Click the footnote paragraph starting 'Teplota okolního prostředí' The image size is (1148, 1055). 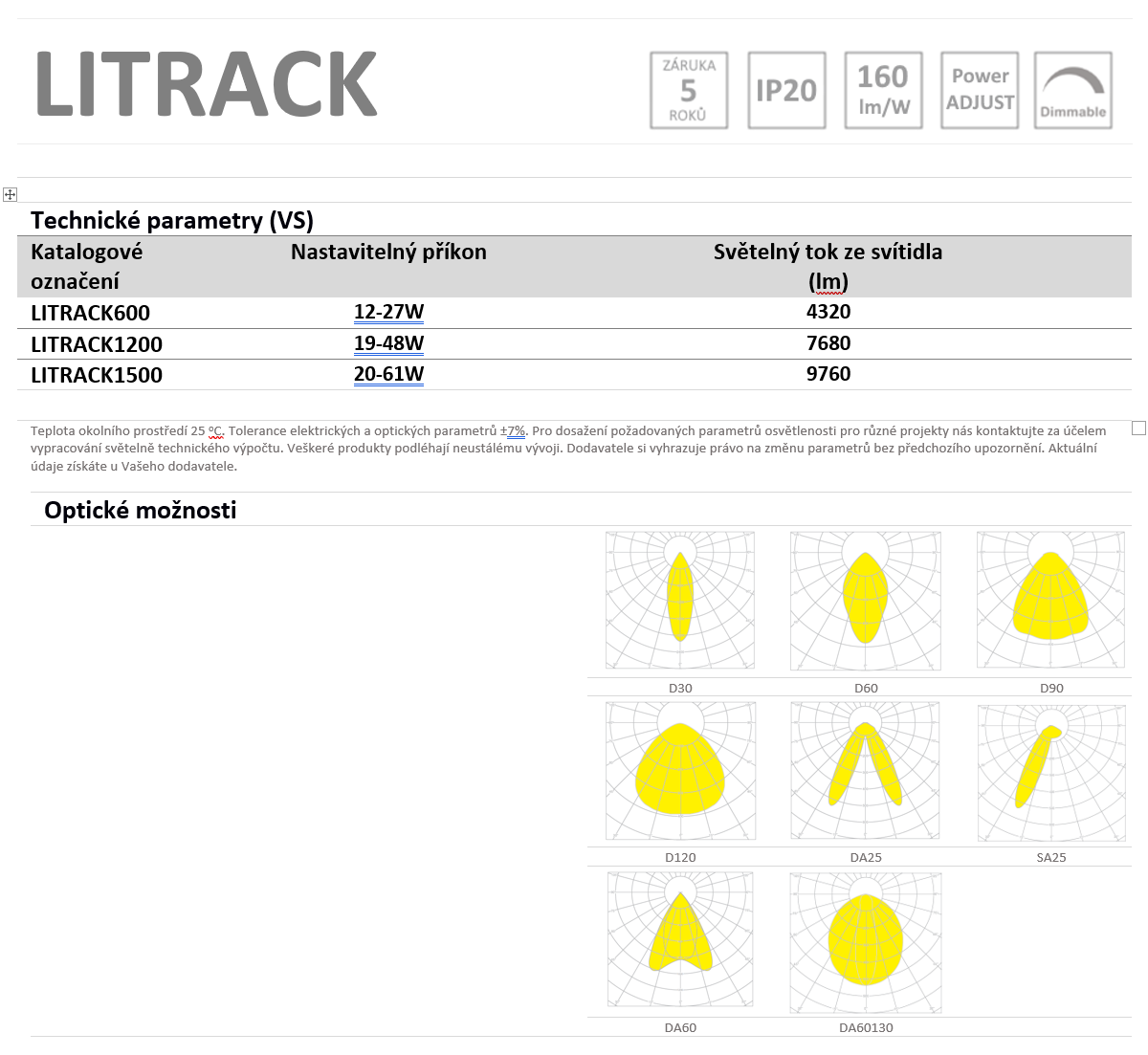(x=568, y=449)
